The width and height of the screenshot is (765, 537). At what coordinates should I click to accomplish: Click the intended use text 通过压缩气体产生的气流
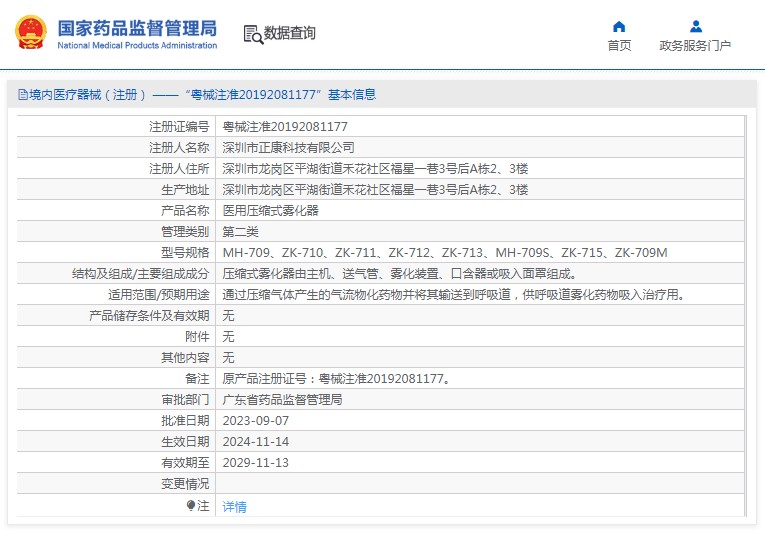click(455, 295)
